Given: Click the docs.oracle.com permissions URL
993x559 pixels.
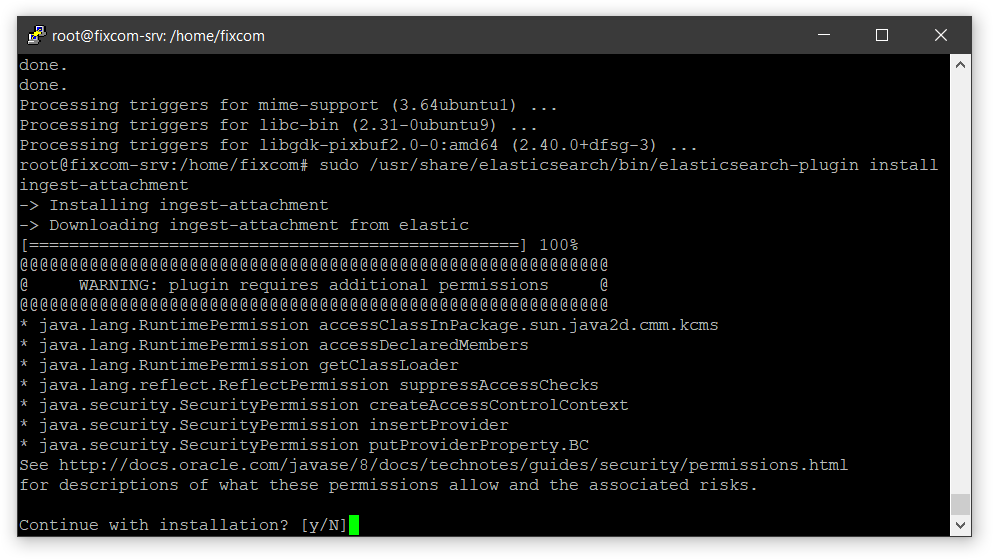Looking at the screenshot, I should 453,465.
